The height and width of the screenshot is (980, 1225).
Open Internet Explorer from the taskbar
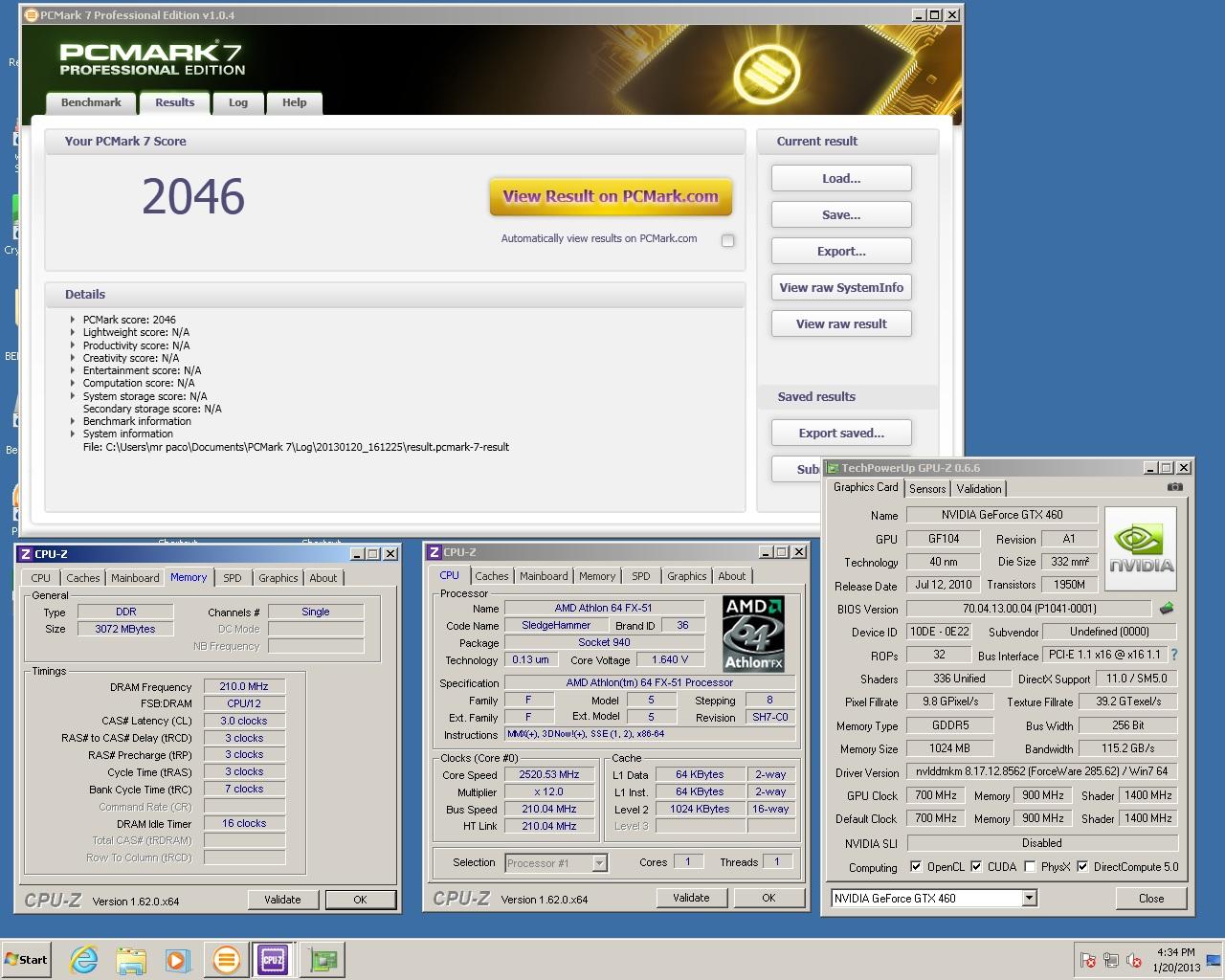(x=84, y=959)
